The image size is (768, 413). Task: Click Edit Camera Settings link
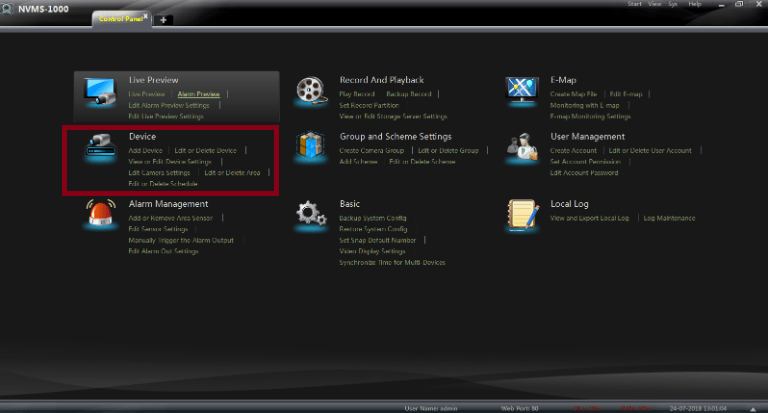coord(159,172)
